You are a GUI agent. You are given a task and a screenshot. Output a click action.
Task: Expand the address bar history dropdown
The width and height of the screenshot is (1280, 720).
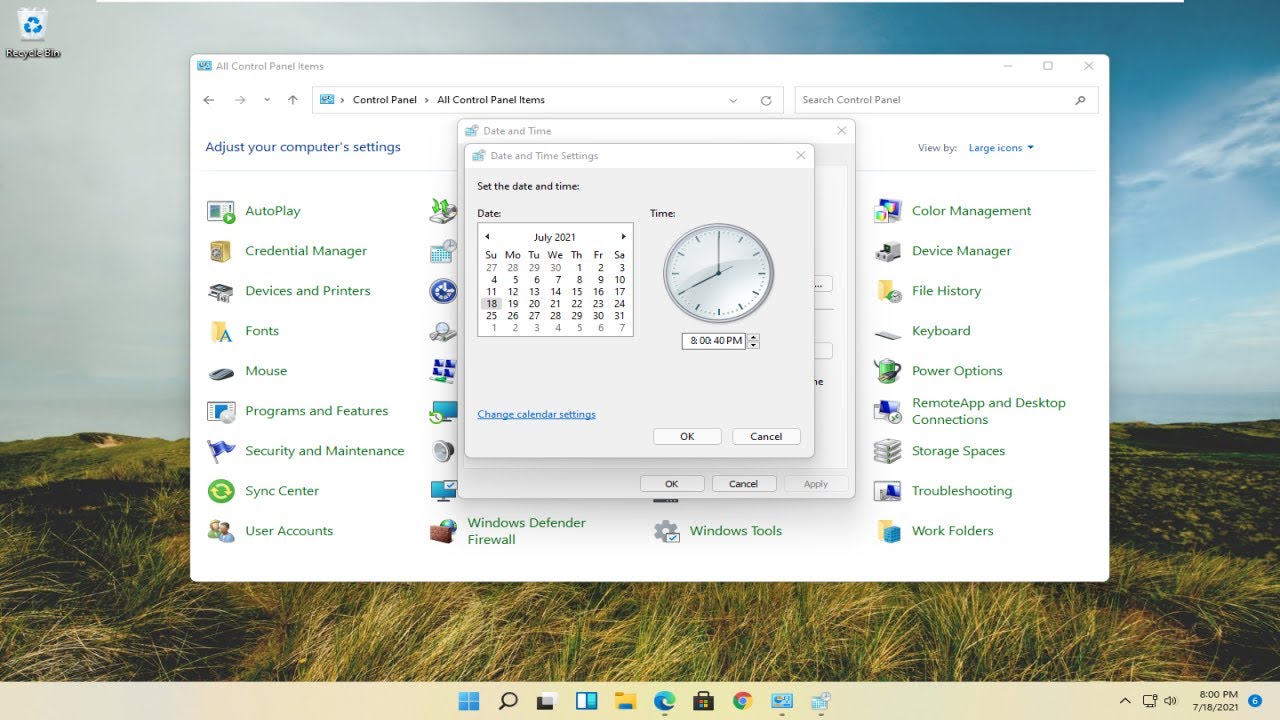coord(733,100)
